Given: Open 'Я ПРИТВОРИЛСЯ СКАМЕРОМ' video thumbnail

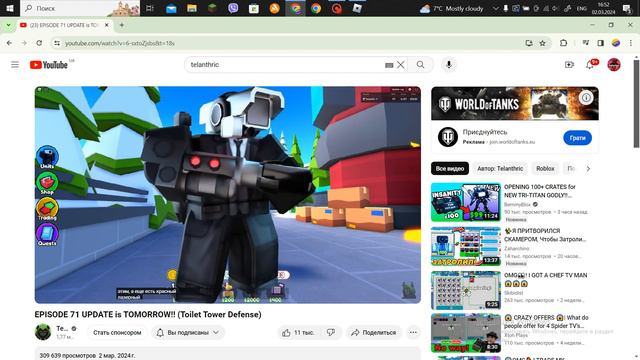Looking at the screenshot, I should tap(466, 246).
